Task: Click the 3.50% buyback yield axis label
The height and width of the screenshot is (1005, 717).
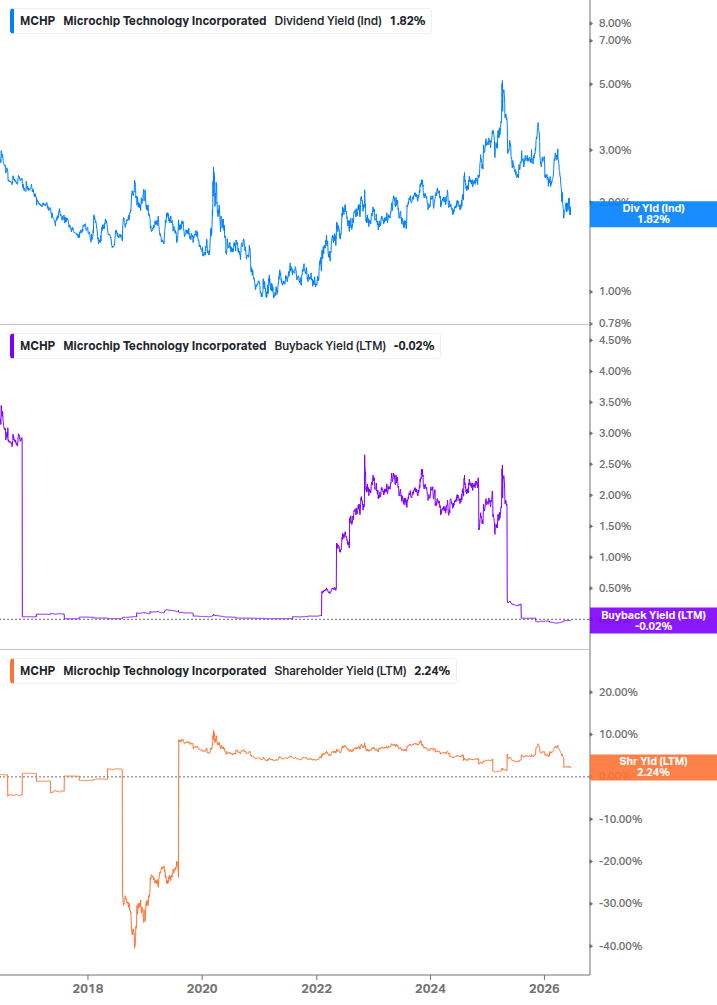Action: click(615, 403)
